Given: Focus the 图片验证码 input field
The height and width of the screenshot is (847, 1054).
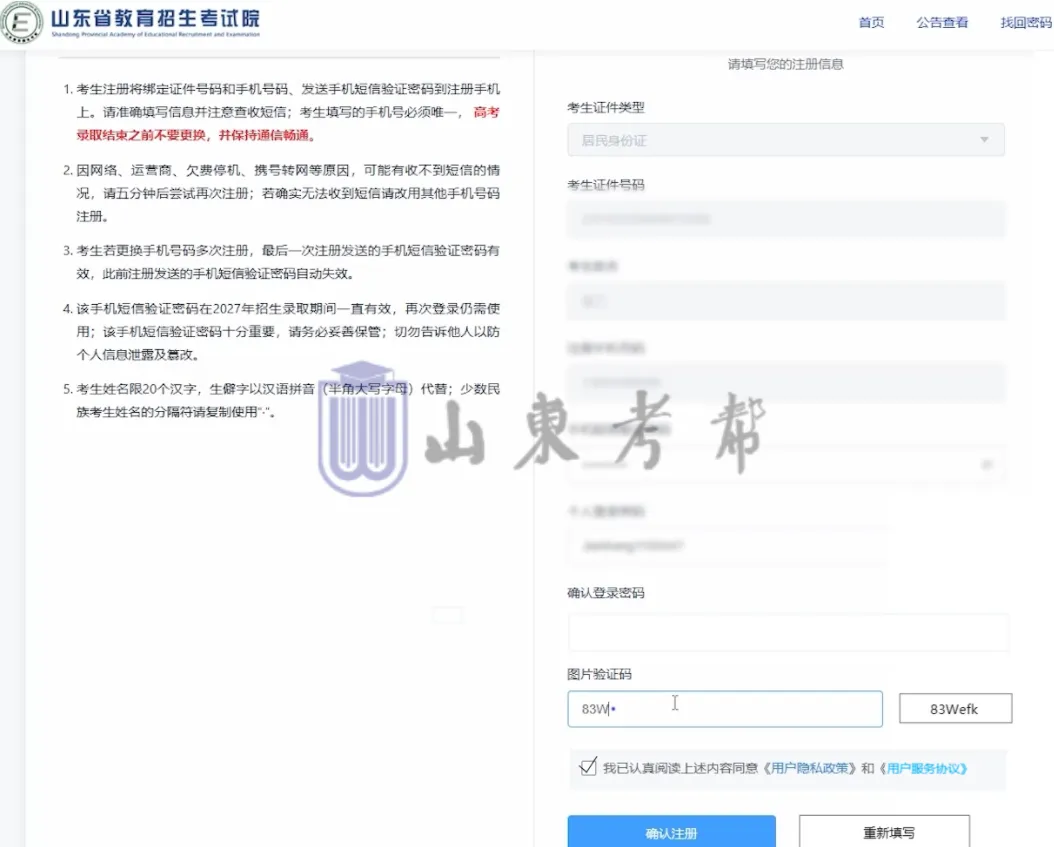Looking at the screenshot, I should point(725,709).
